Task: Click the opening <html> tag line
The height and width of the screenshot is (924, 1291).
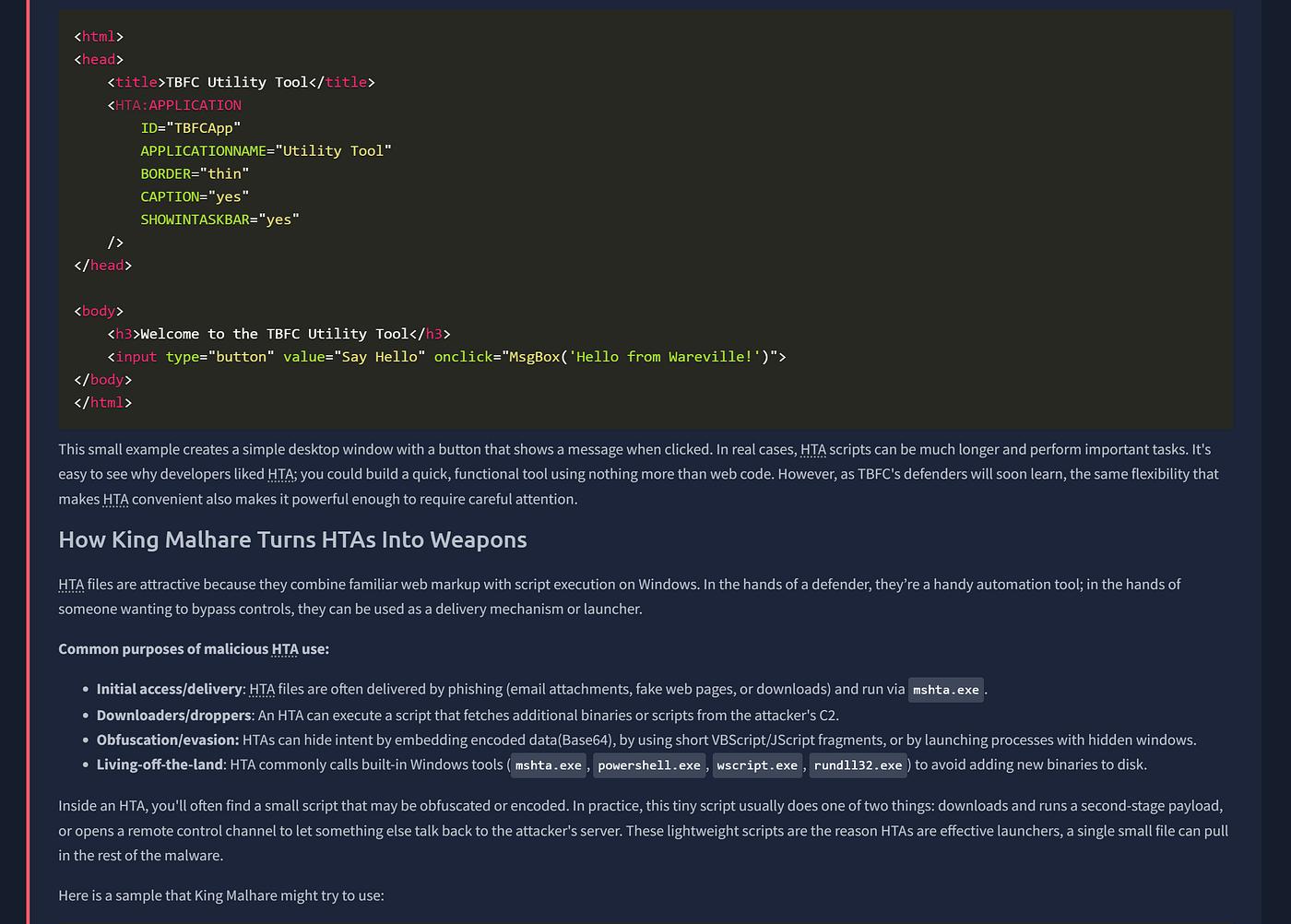Action: 99,37
